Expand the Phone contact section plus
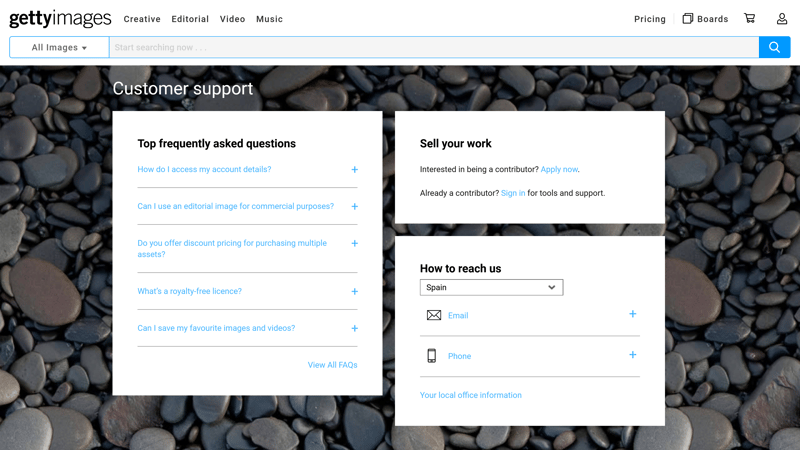 [x=632, y=355]
